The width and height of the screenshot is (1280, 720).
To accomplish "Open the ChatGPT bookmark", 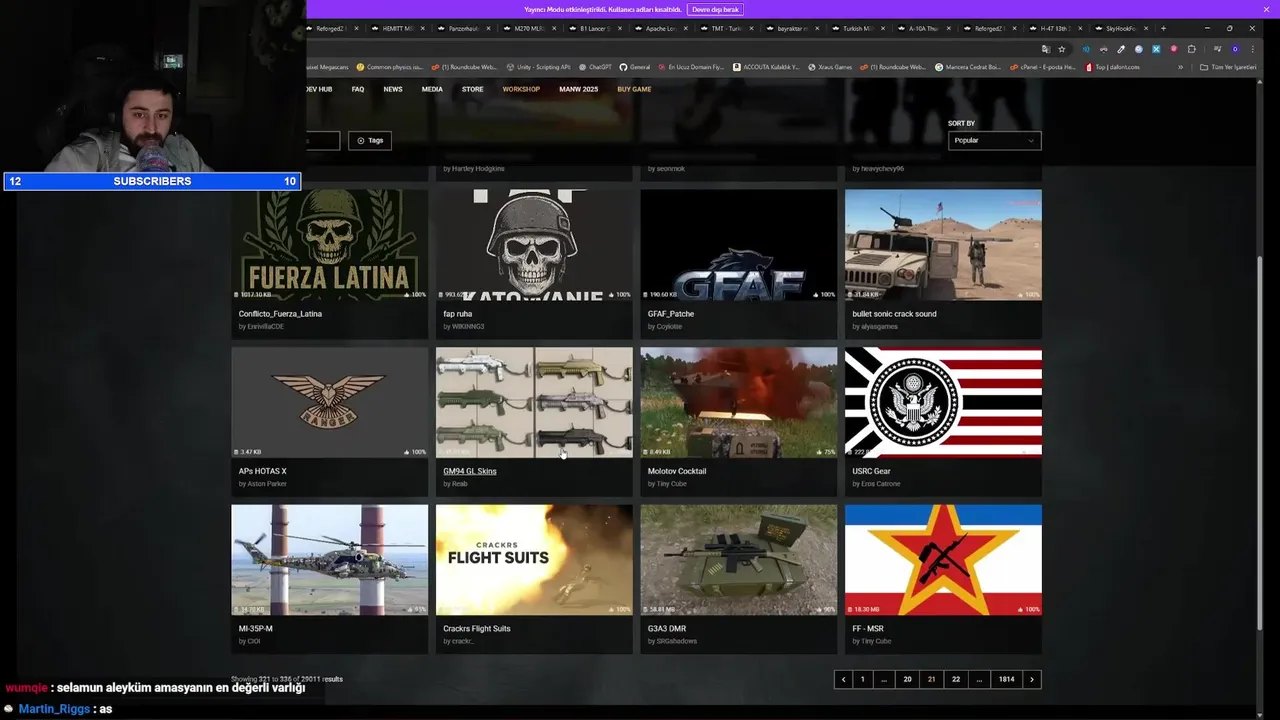I will [595, 67].
